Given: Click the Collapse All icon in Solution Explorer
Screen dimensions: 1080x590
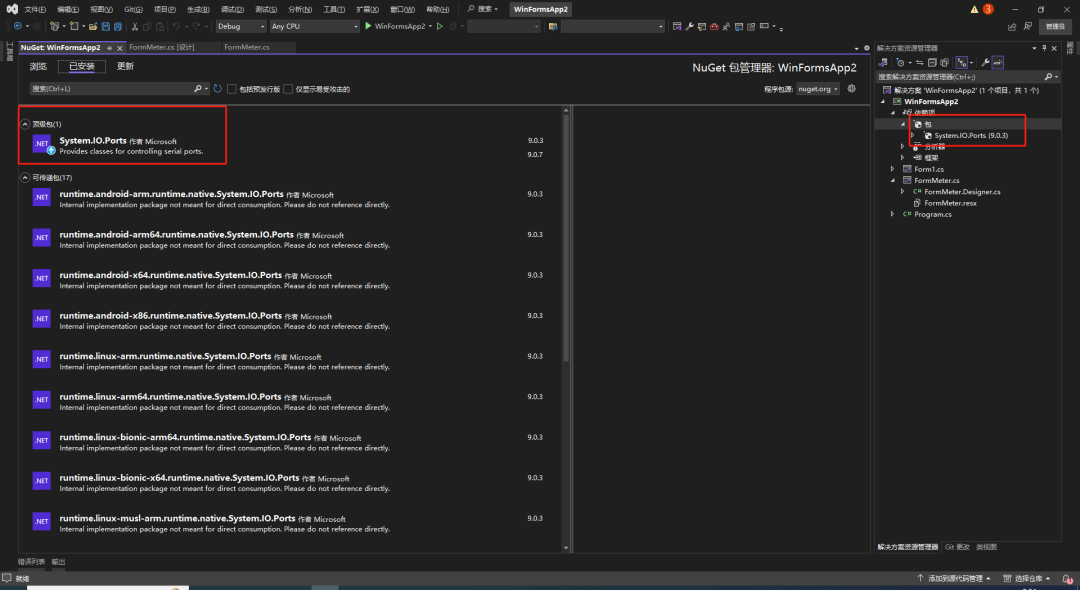Looking at the screenshot, I should pyautogui.click(x=933, y=62).
